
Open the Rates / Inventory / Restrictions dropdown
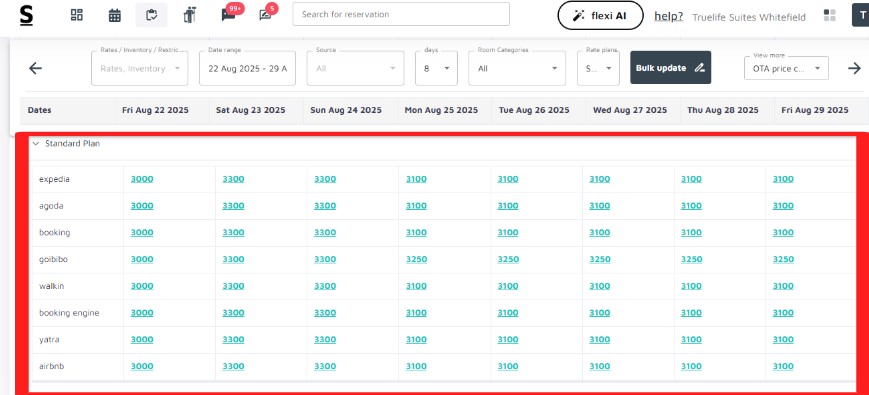pyautogui.click(x=140, y=68)
